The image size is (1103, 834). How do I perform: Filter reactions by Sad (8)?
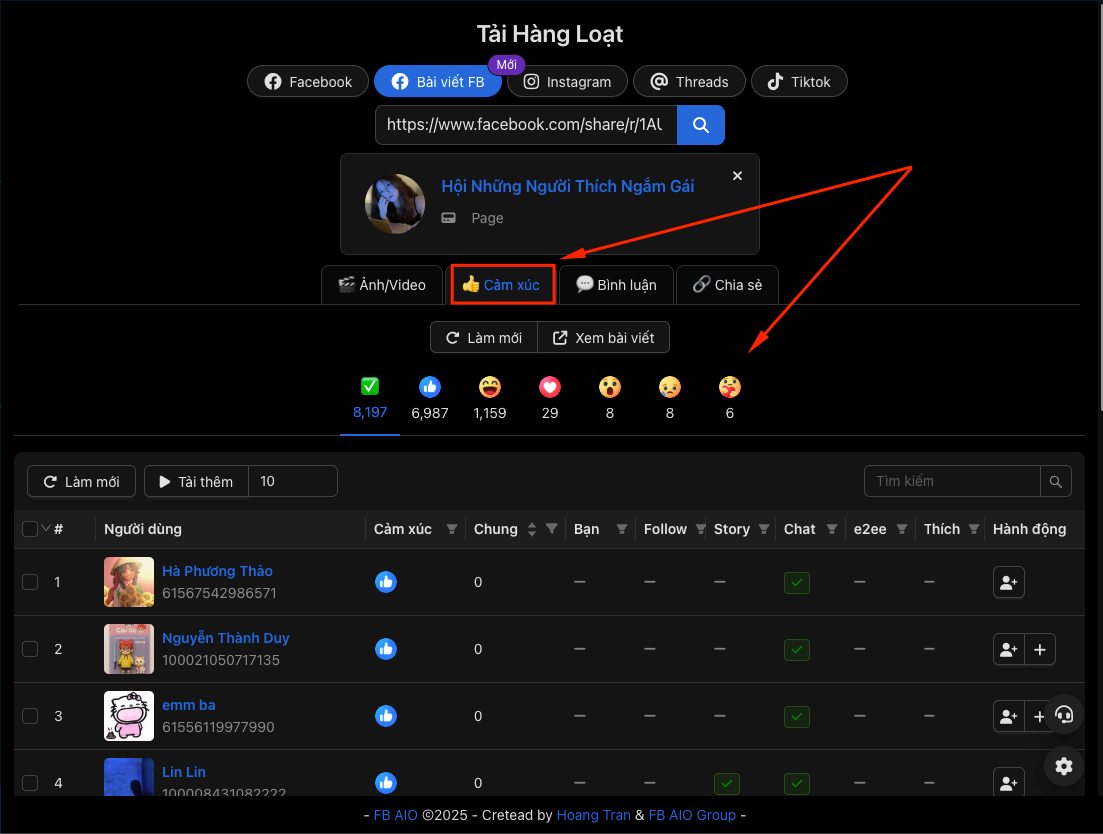click(670, 399)
